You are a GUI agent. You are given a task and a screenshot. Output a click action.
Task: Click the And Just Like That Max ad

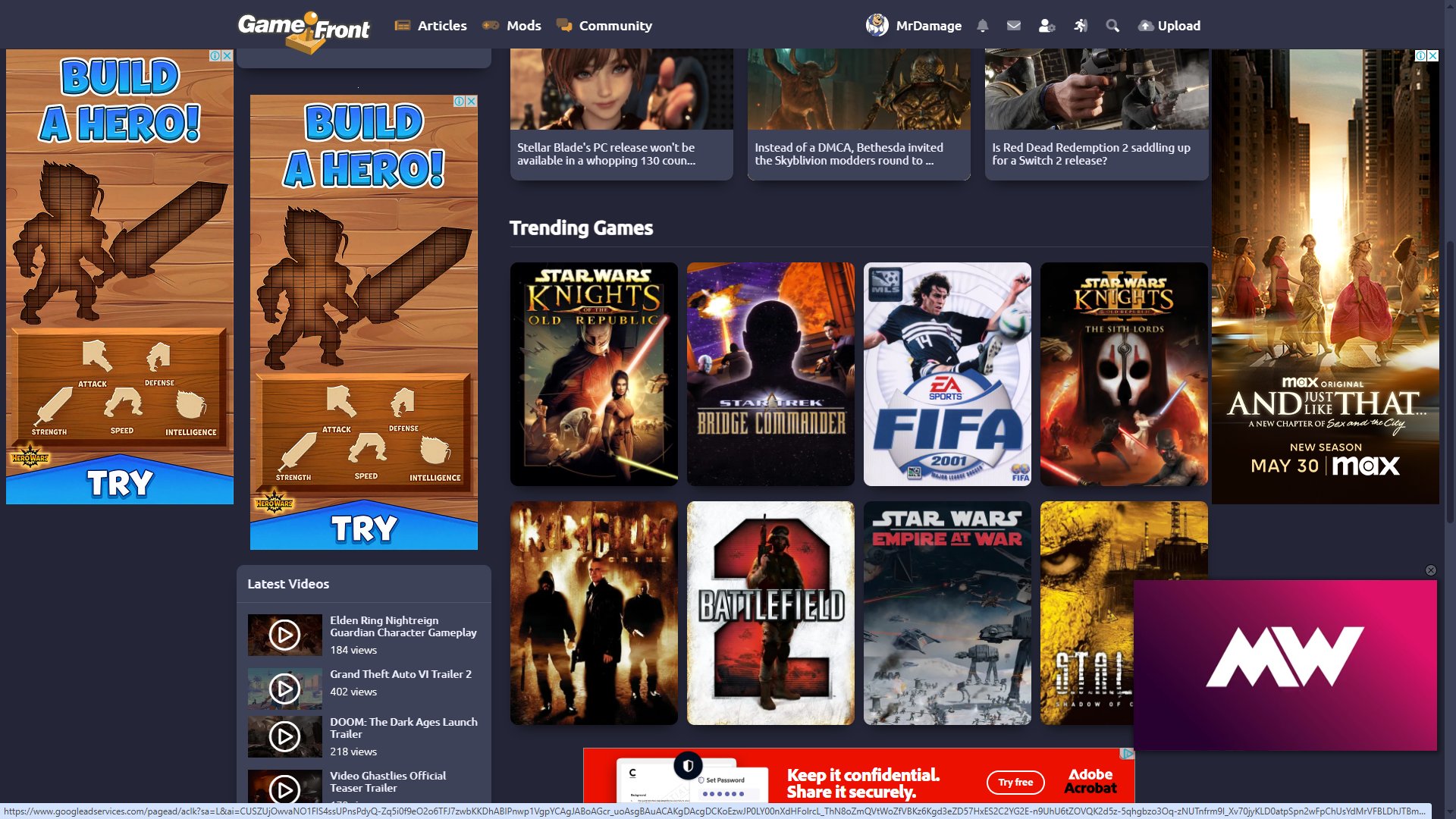1326,277
